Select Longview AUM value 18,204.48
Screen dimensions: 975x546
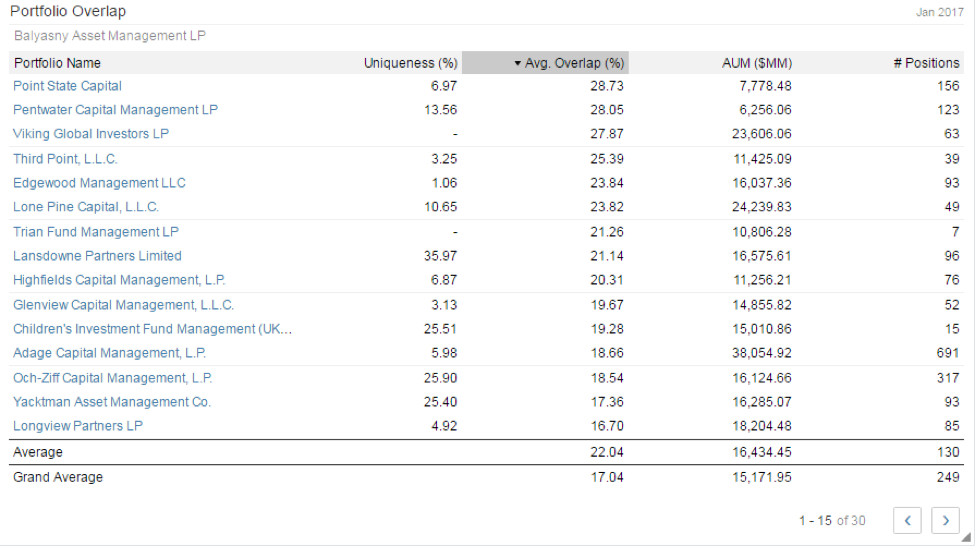pos(762,426)
